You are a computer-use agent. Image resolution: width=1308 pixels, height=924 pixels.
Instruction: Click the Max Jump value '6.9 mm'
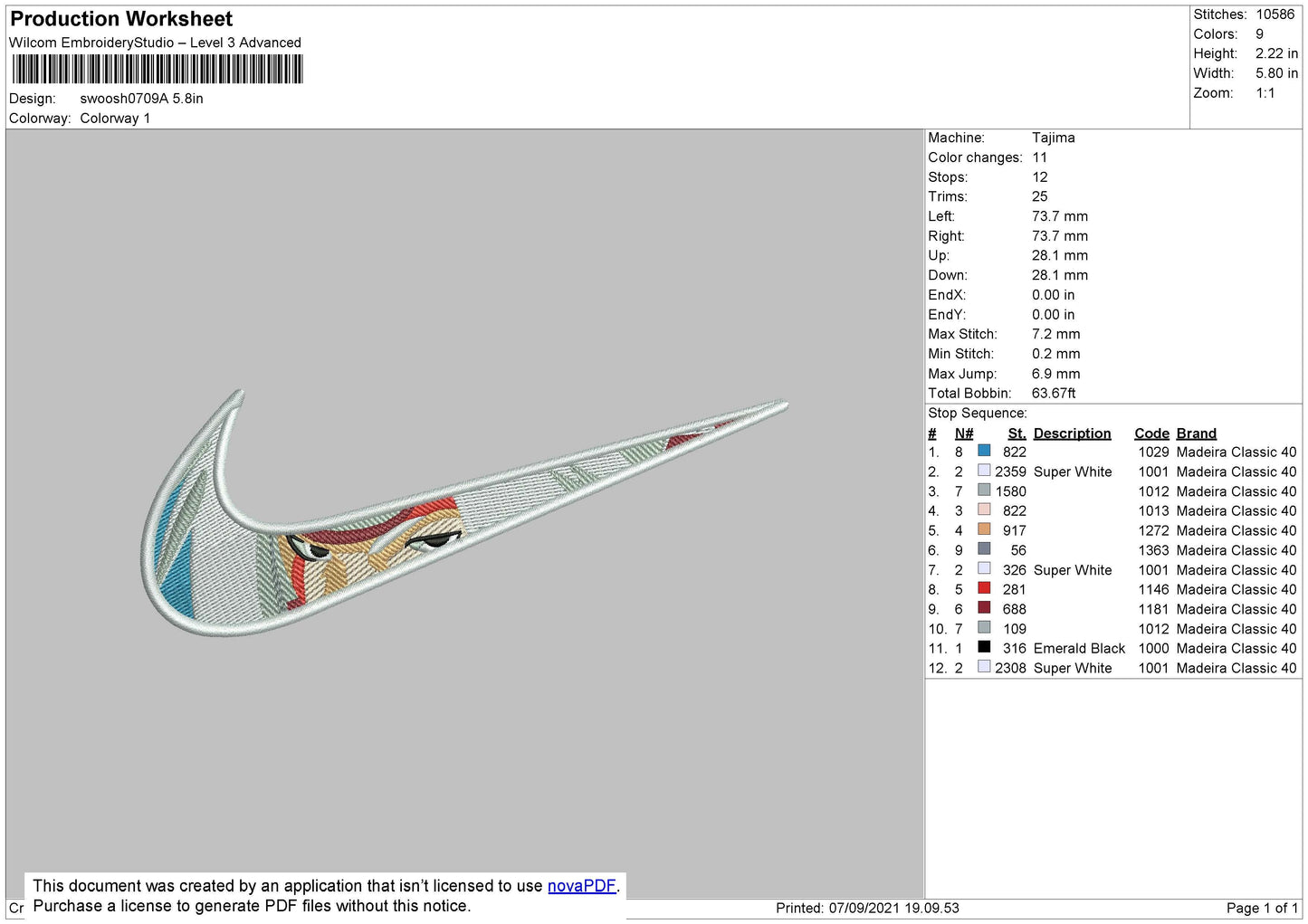(1056, 374)
